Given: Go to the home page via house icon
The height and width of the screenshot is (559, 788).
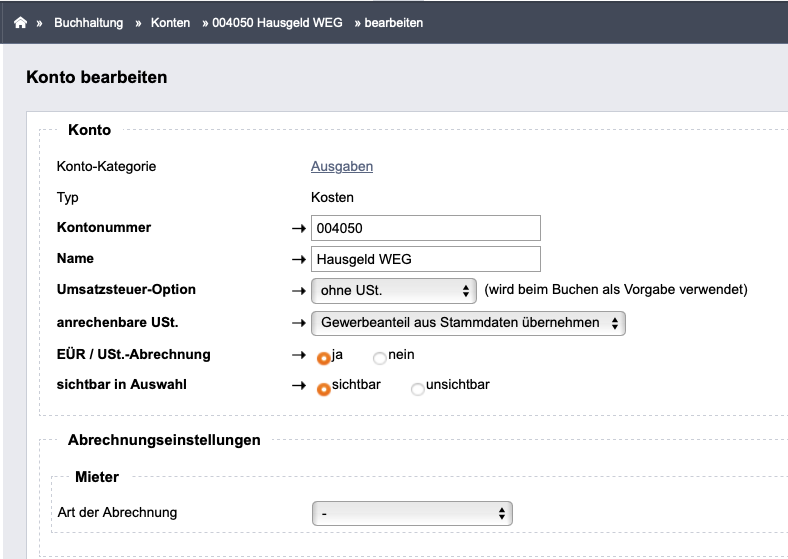Looking at the screenshot, I should tap(20, 23).
